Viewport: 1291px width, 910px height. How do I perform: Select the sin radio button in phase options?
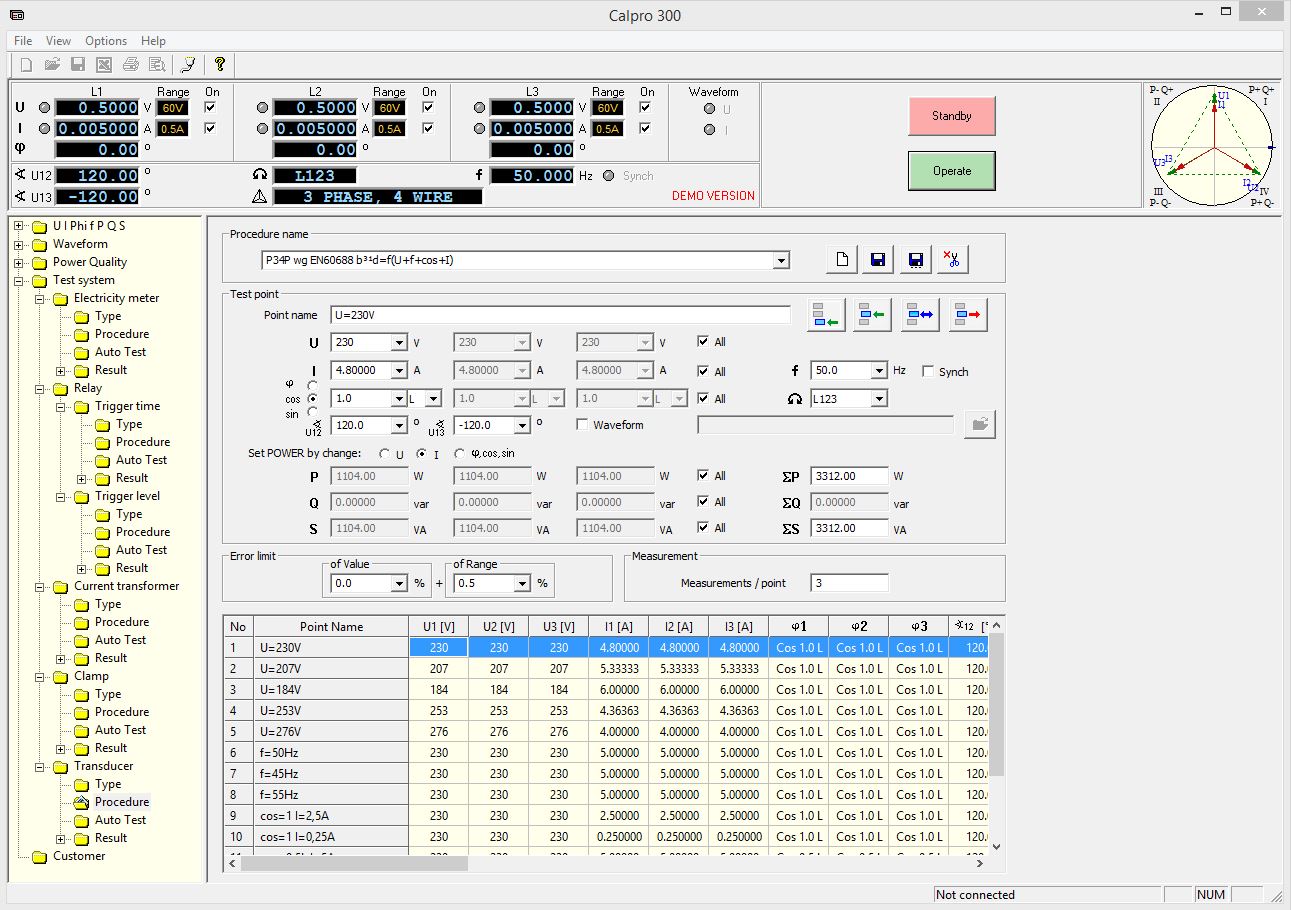point(313,412)
